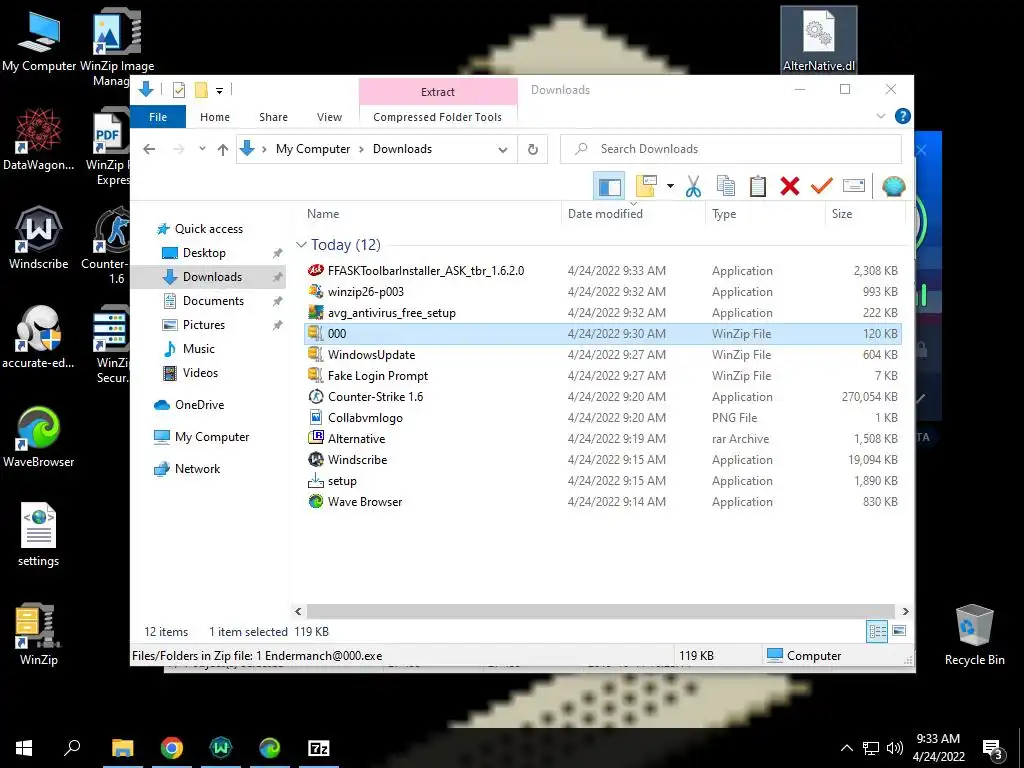Select the winzip26-p003 file
Viewport: 1024px width, 768px height.
(603, 292)
